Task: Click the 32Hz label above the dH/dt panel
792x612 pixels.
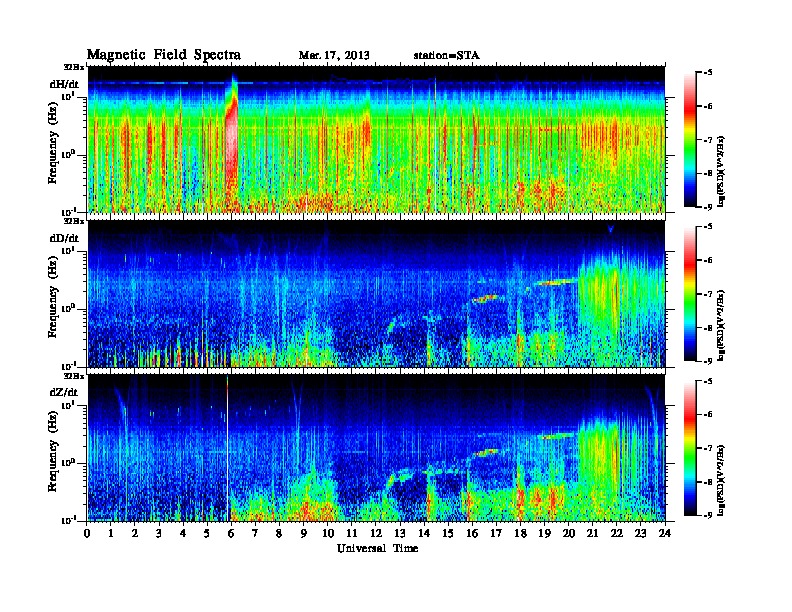Action: pyautogui.click(x=74, y=67)
